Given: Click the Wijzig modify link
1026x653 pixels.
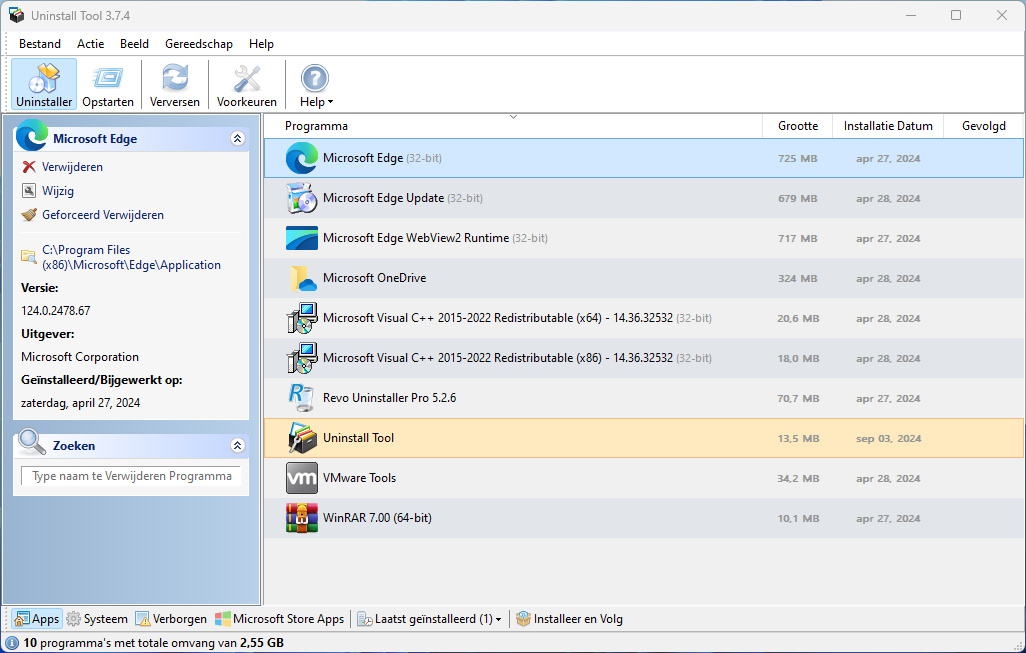Looking at the screenshot, I should click(x=58, y=191).
